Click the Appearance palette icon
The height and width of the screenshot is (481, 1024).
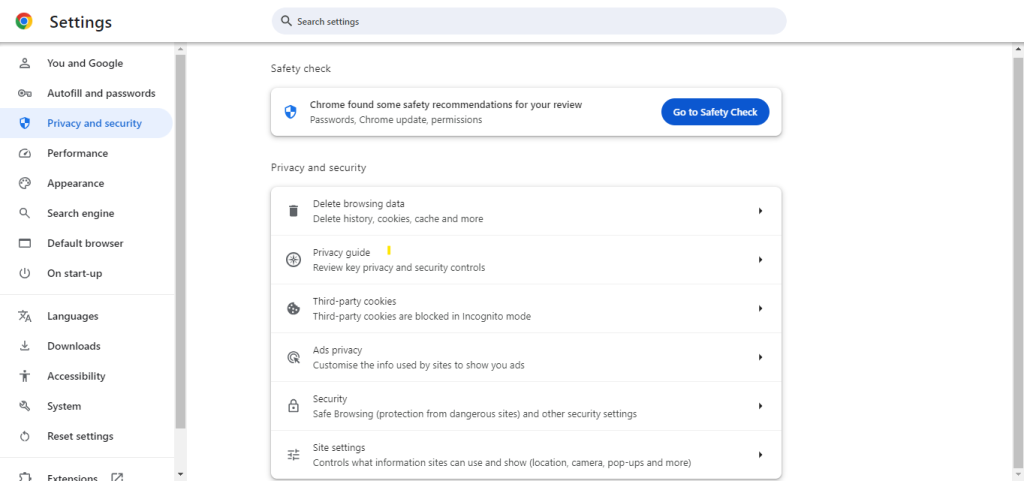click(25, 183)
